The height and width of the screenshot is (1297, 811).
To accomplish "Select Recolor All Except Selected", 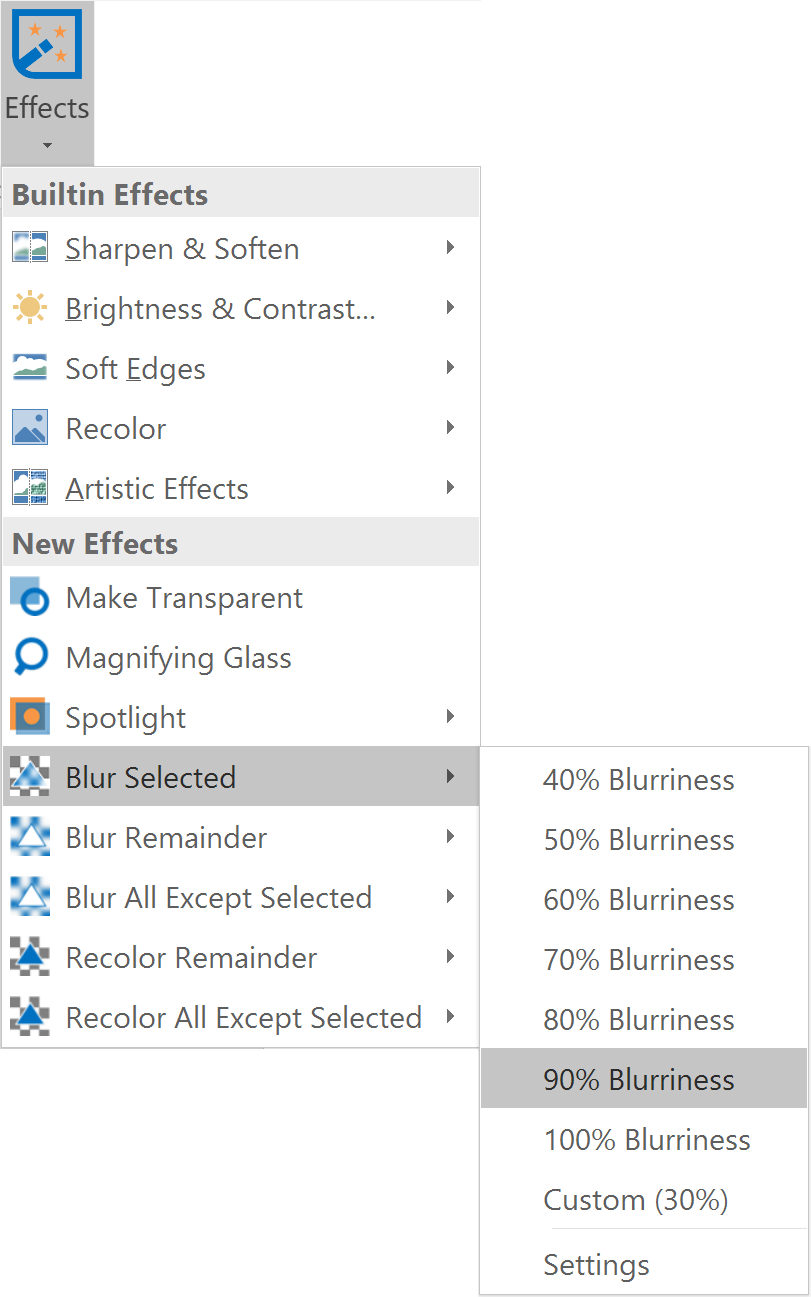I will (x=243, y=1017).
